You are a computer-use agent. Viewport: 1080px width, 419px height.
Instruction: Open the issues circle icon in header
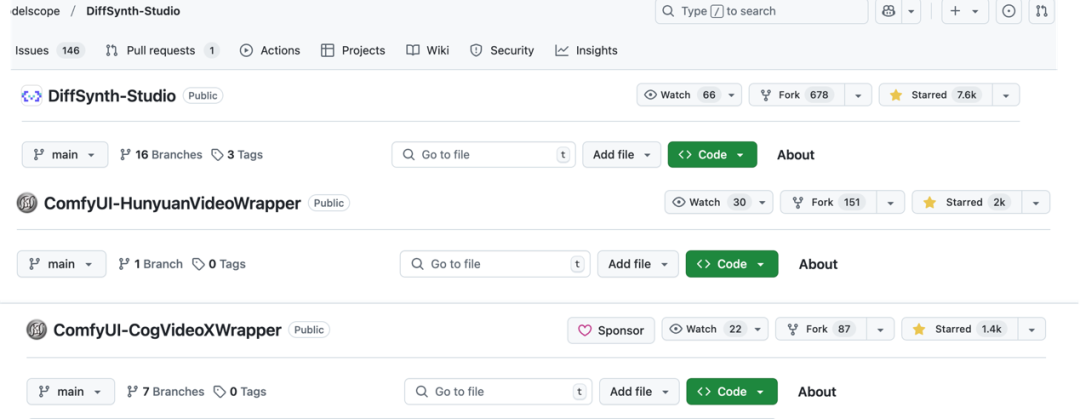coord(1009,11)
